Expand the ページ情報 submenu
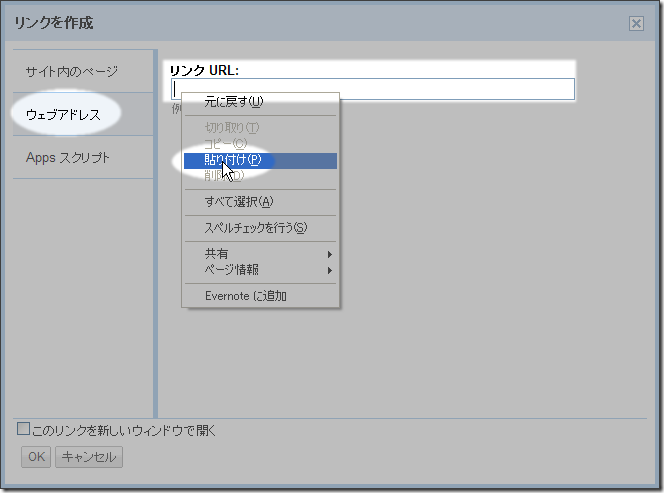 pos(260,270)
